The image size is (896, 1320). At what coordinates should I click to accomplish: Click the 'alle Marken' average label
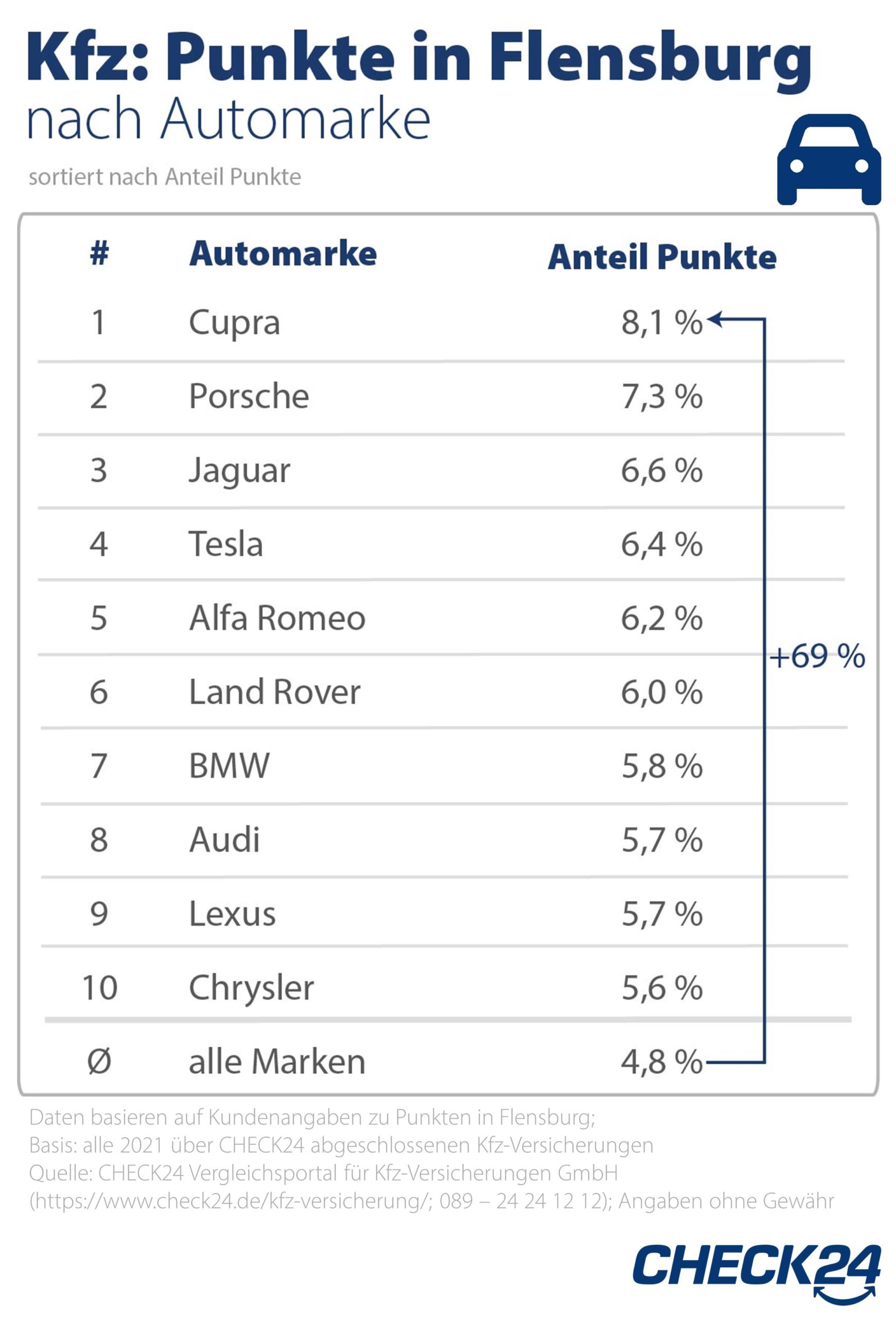pyautogui.click(x=276, y=1061)
